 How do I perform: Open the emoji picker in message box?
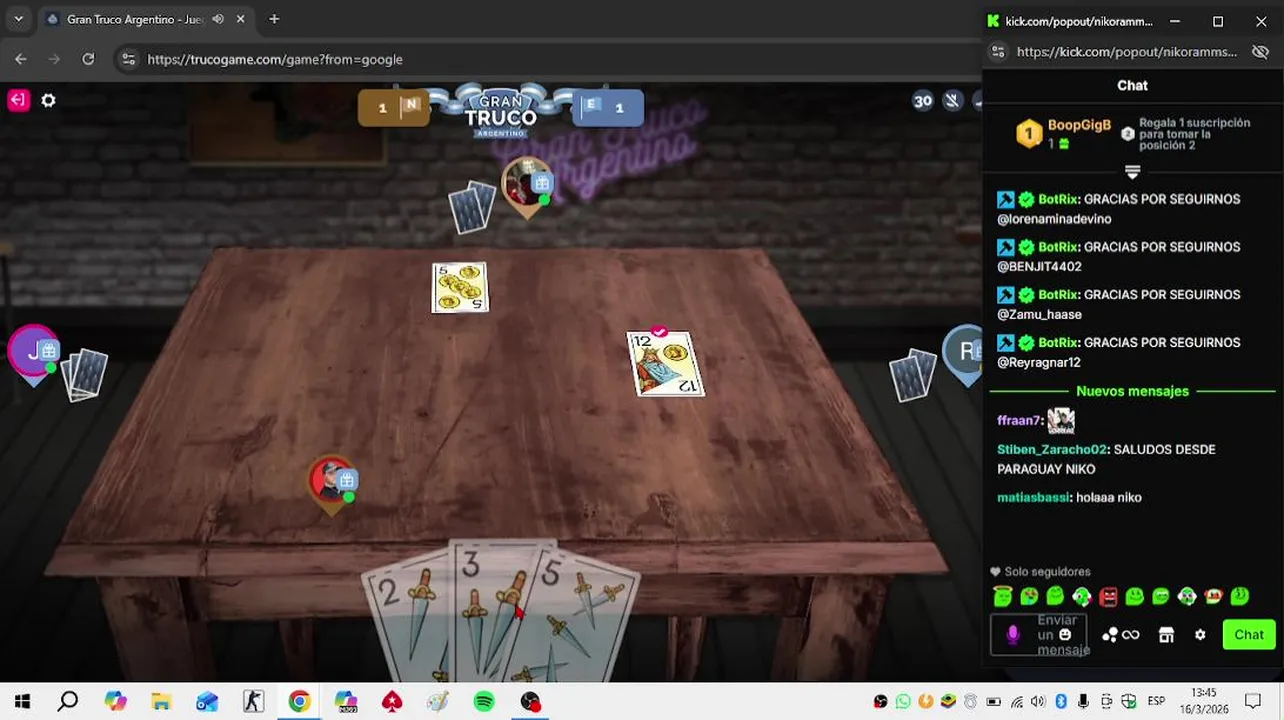click(1065, 635)
